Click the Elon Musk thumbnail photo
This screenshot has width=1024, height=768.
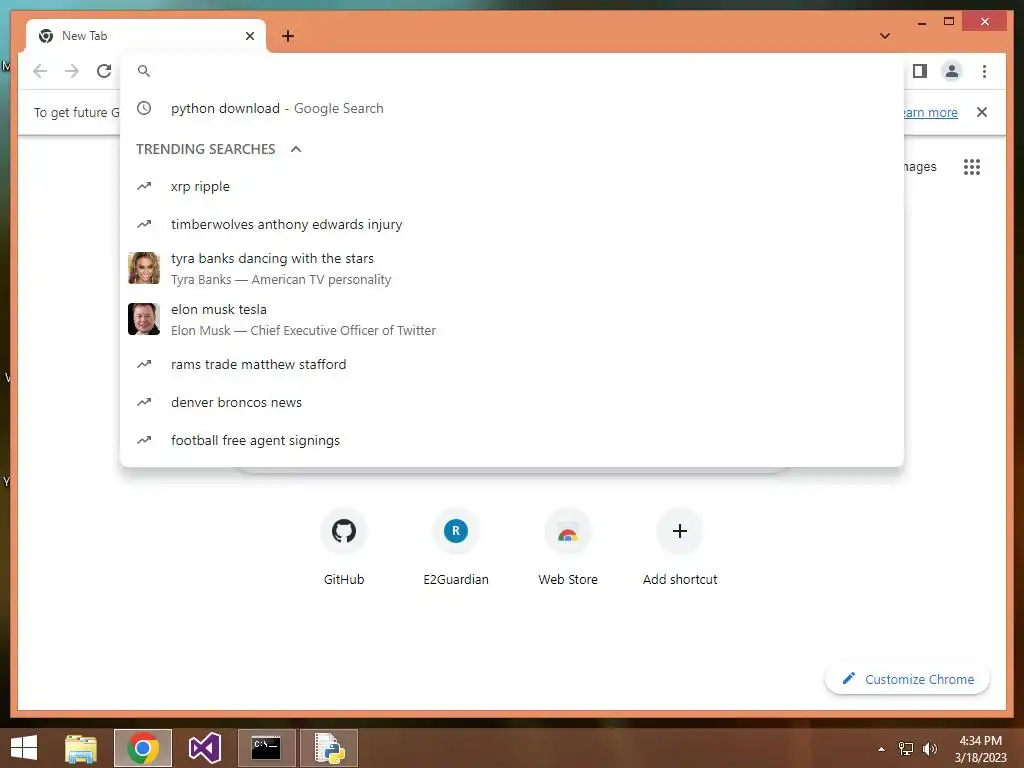(x=144, y=319)
